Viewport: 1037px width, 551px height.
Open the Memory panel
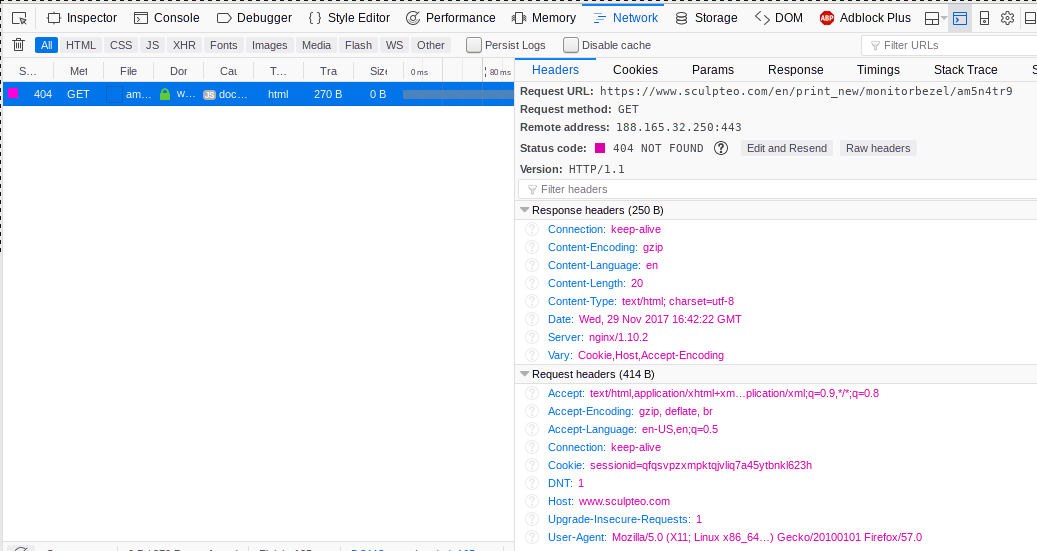coord(544,18)
